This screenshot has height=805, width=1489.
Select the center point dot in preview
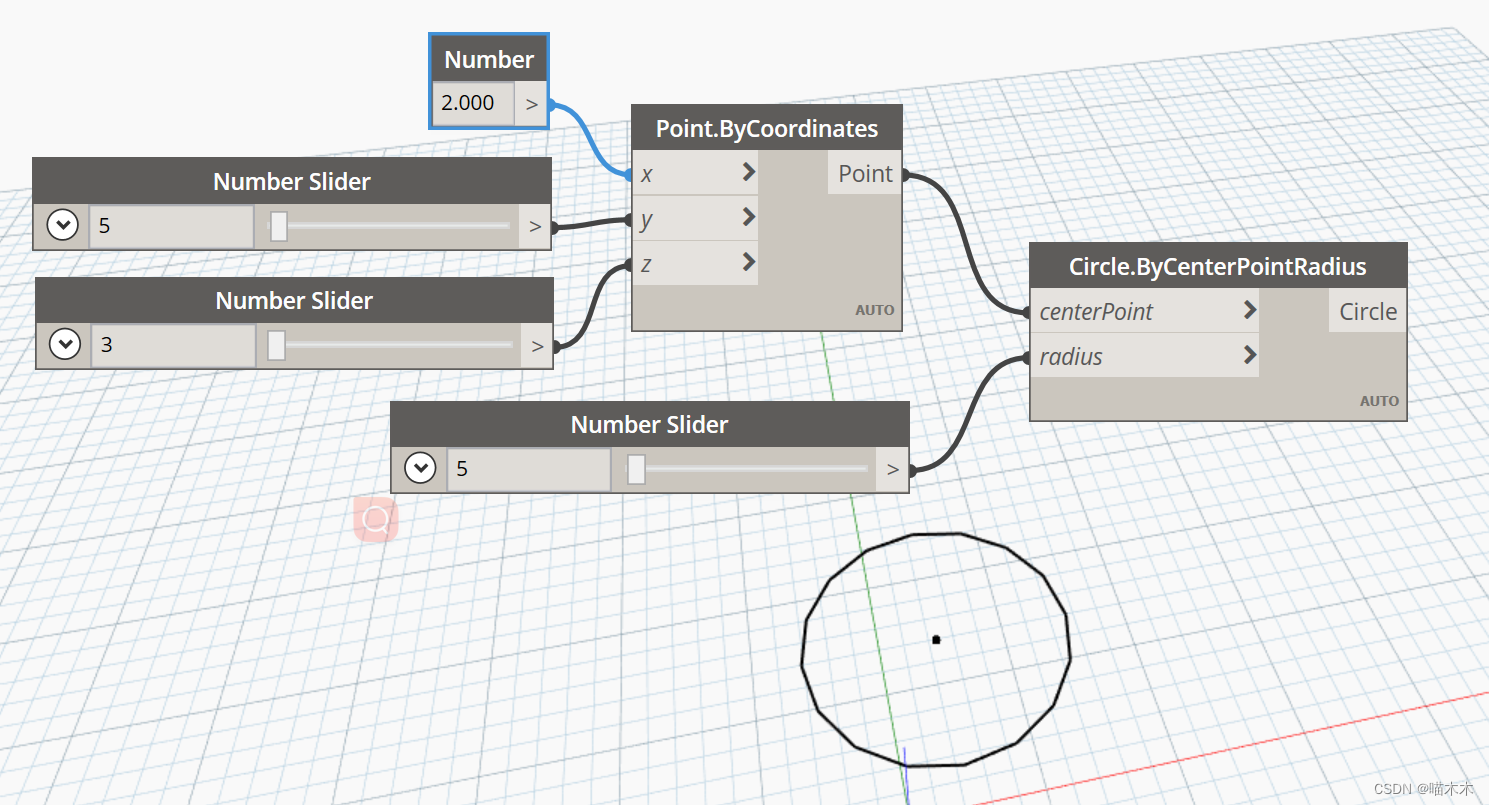(936, 639)
